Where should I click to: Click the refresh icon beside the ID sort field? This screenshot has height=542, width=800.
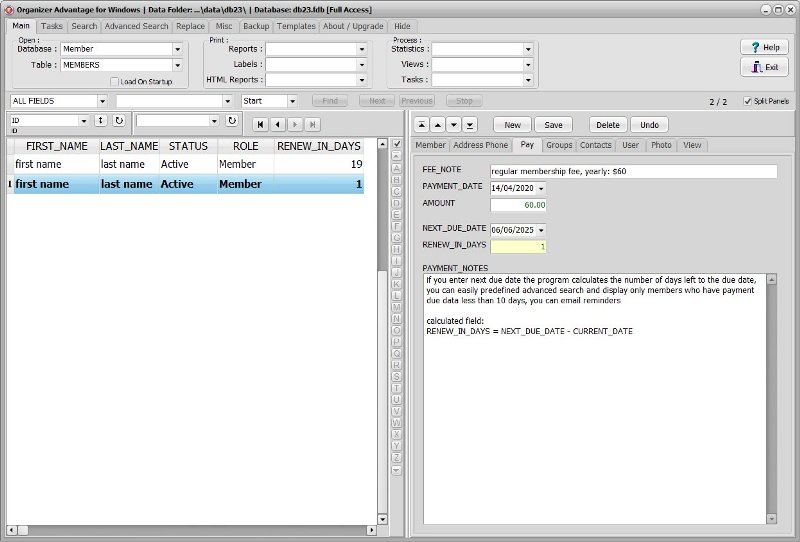pos(119,120)
